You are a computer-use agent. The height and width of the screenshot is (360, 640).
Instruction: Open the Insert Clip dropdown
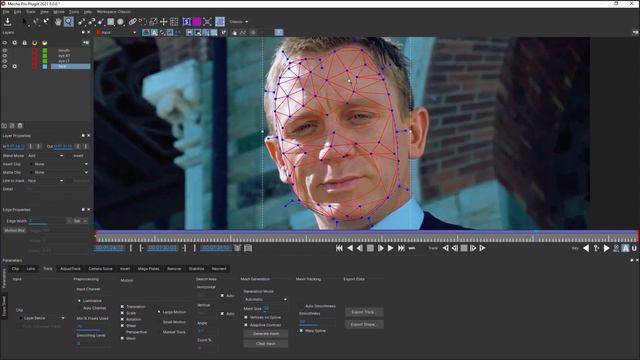pyautogui.click(x=58, y=164)
